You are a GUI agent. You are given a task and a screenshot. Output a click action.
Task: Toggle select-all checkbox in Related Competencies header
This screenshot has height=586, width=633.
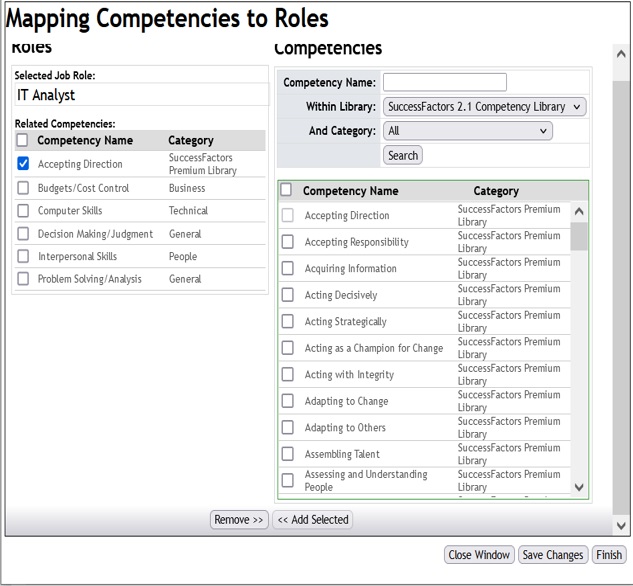tap(22, 140)
